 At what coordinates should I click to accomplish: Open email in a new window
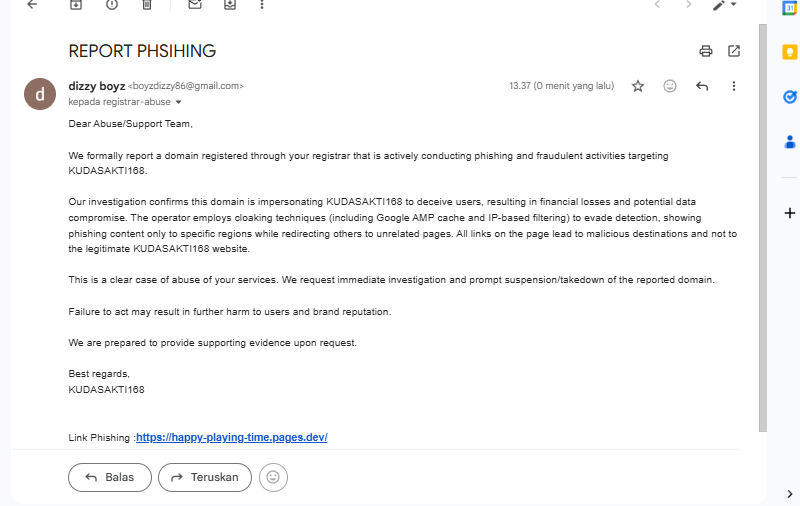pyautogui.click(x=734, y=51)
